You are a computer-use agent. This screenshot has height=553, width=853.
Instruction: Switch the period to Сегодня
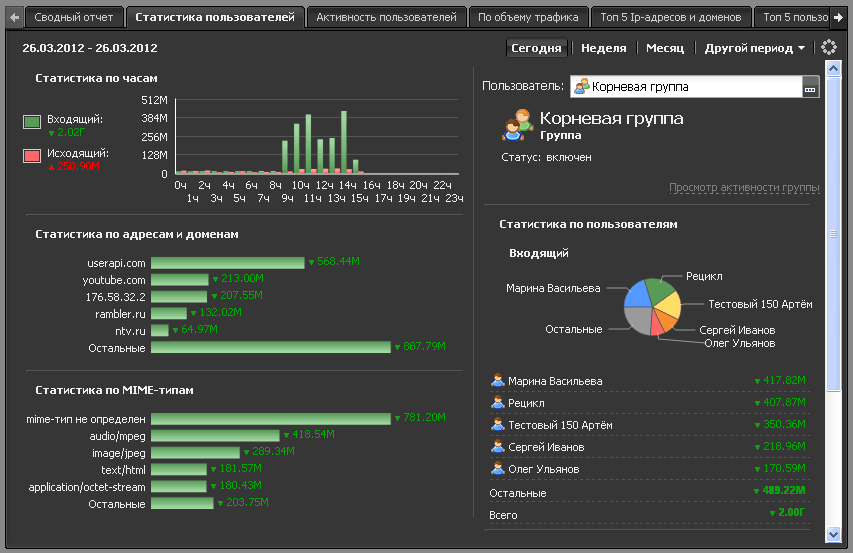pos(537,48)
